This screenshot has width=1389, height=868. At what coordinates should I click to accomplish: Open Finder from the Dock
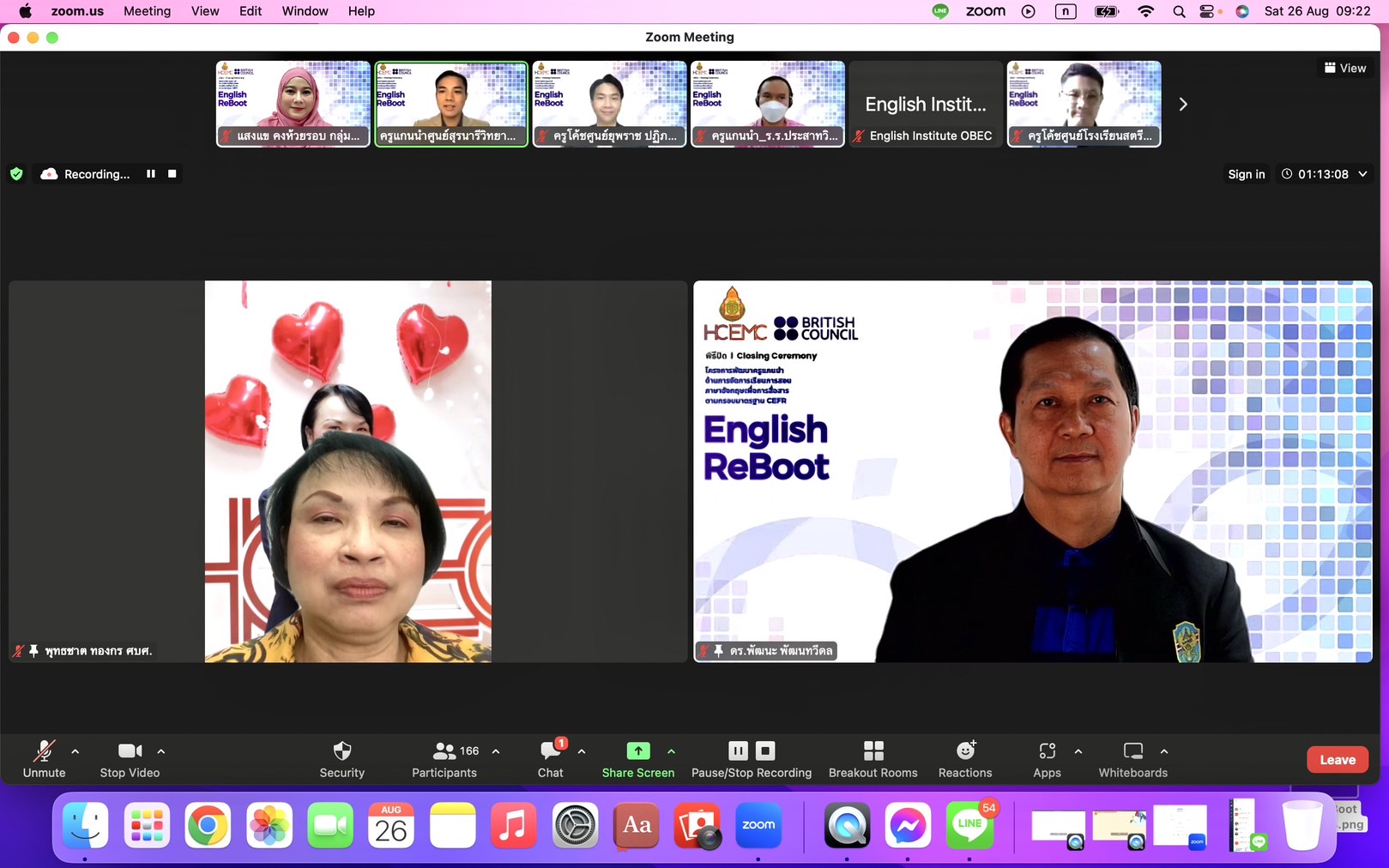[86, 825]
